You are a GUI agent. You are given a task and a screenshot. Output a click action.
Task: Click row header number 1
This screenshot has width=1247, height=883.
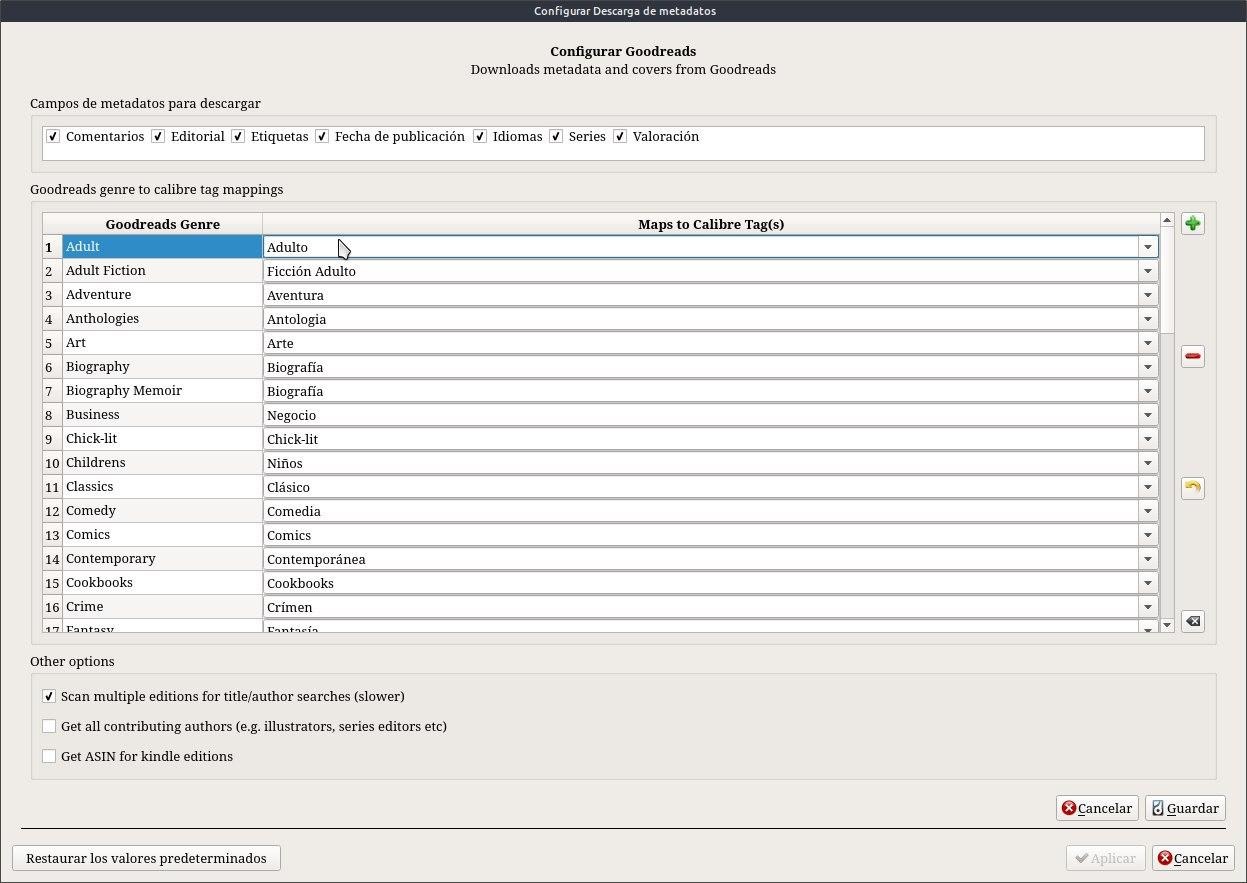[x=52, y=247]
